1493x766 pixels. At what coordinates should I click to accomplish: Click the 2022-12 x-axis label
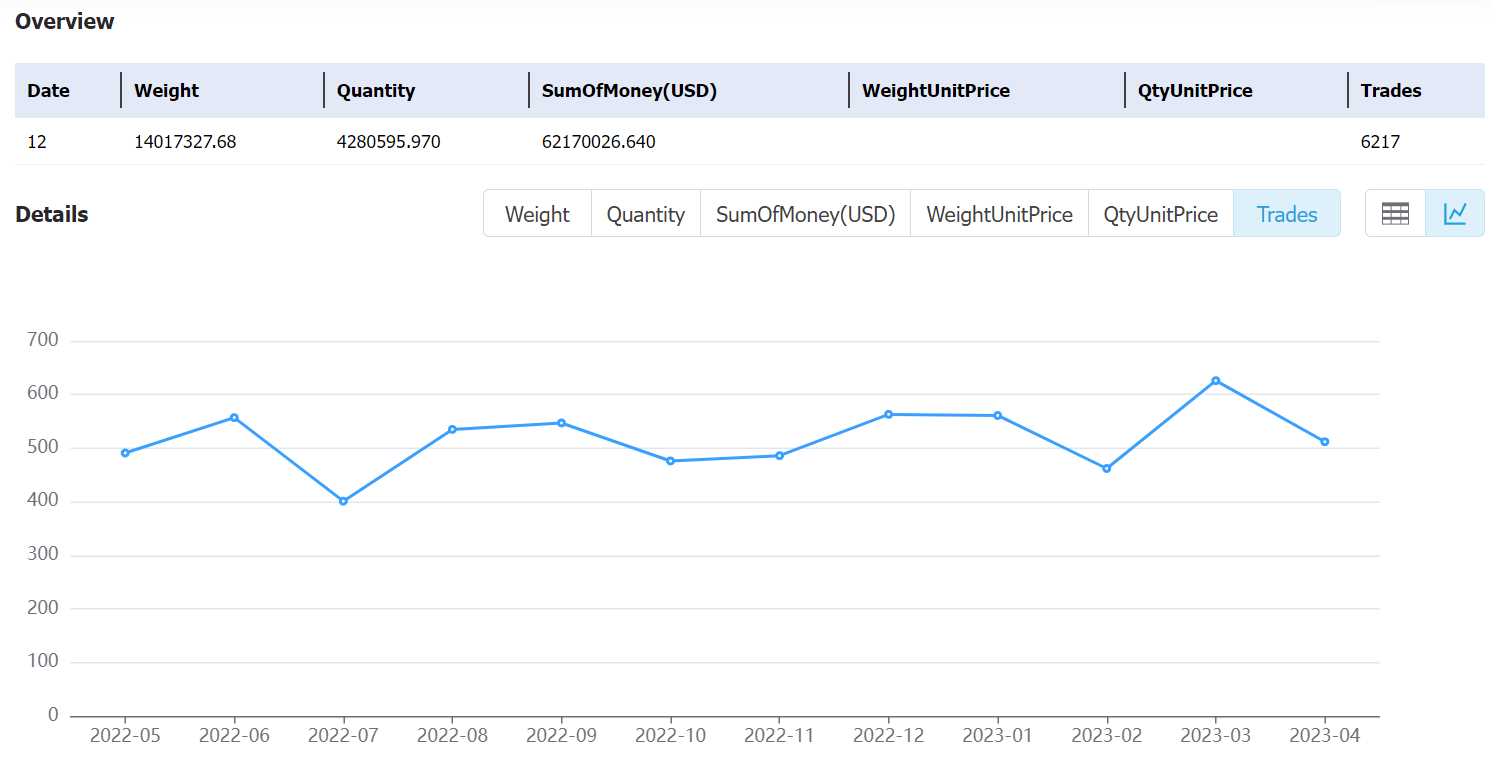point(888,736)
